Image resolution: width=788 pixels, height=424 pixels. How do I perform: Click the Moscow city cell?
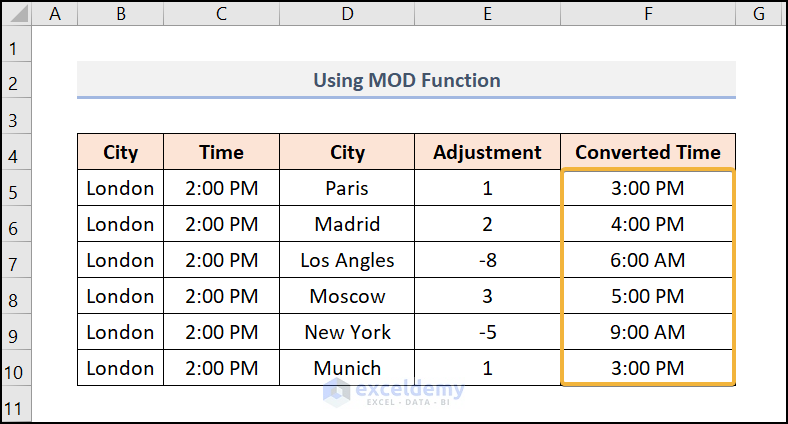(x=347, y=297)
